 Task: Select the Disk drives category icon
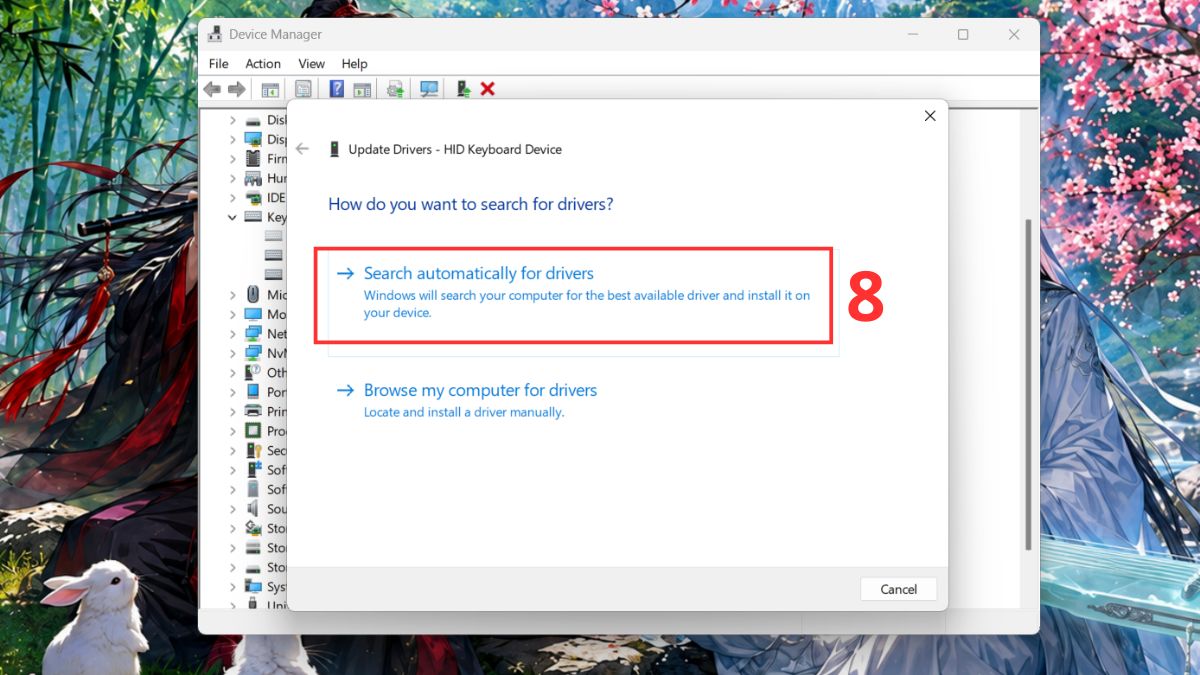[x=253, y=120]
